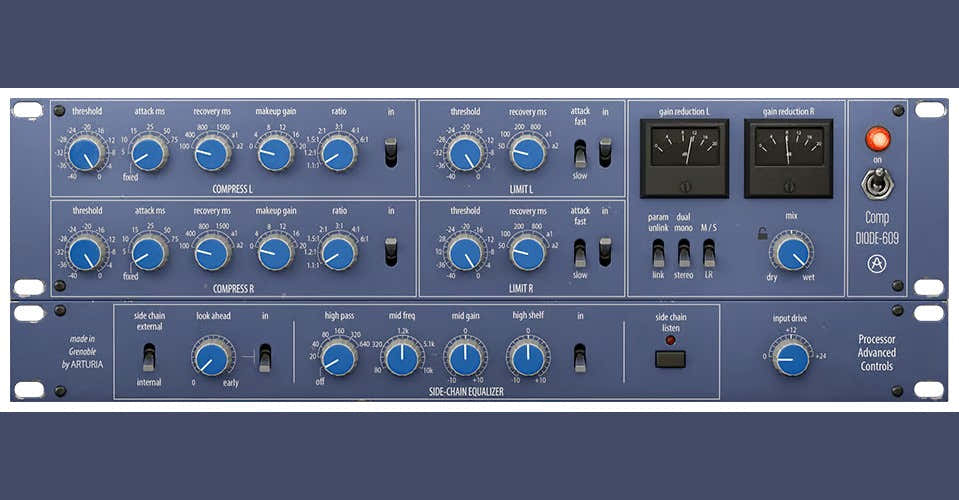Flip the Limit R attack fast/slow switch
This screenshot has width=959, height=500.
tap(580, 253)
